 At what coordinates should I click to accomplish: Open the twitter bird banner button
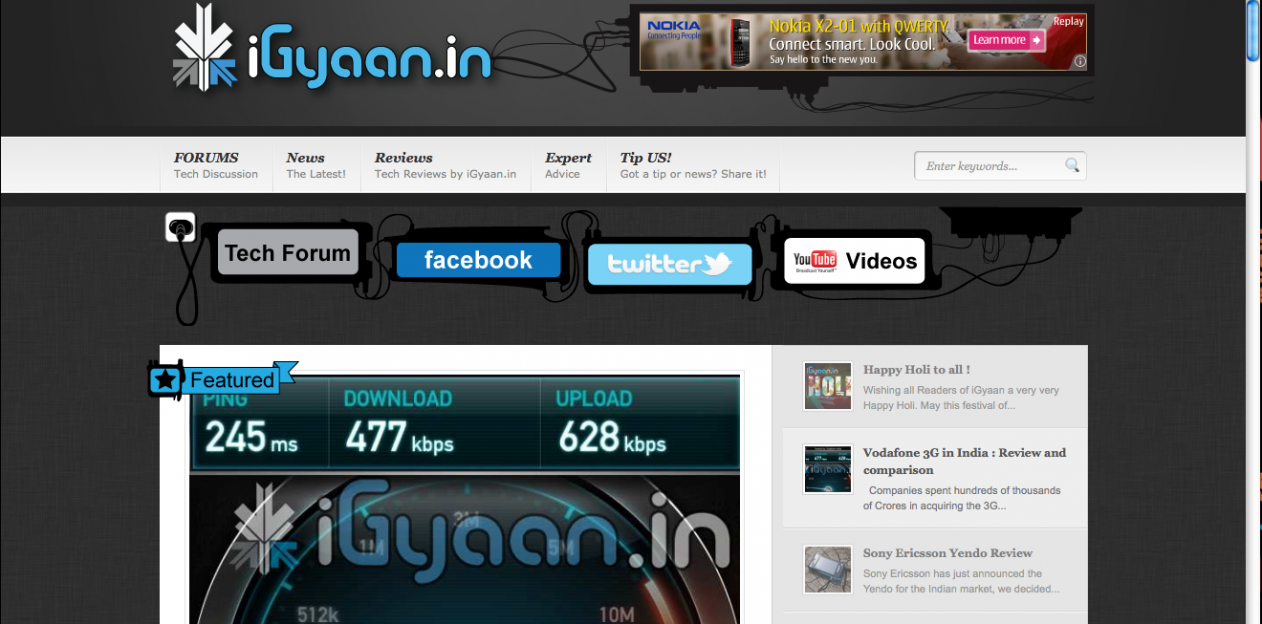[669, 265]
